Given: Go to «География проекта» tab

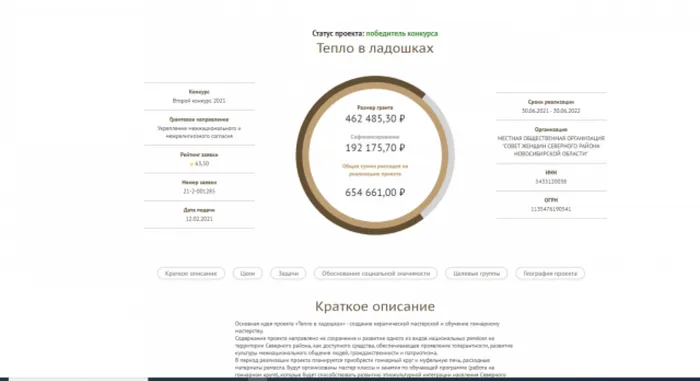Looking at the screenshot, I should click(x=550, y=273).
